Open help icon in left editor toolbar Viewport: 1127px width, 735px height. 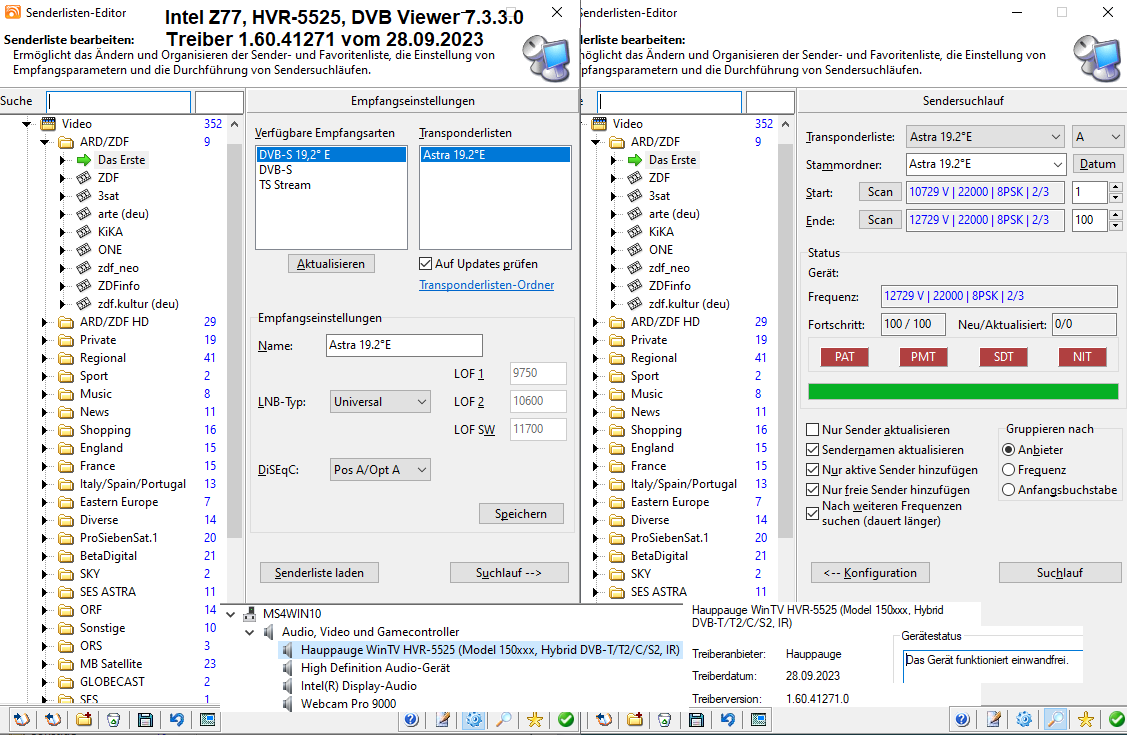click(x=411, y=719)
